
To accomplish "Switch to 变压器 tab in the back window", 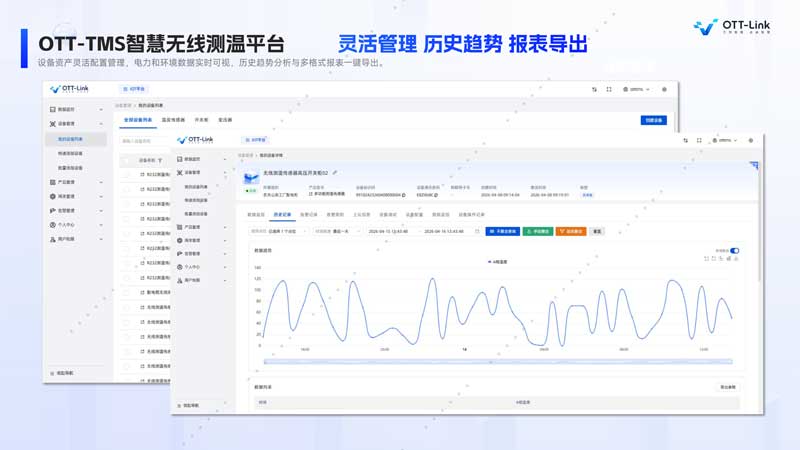I will (x=225, y=120).
